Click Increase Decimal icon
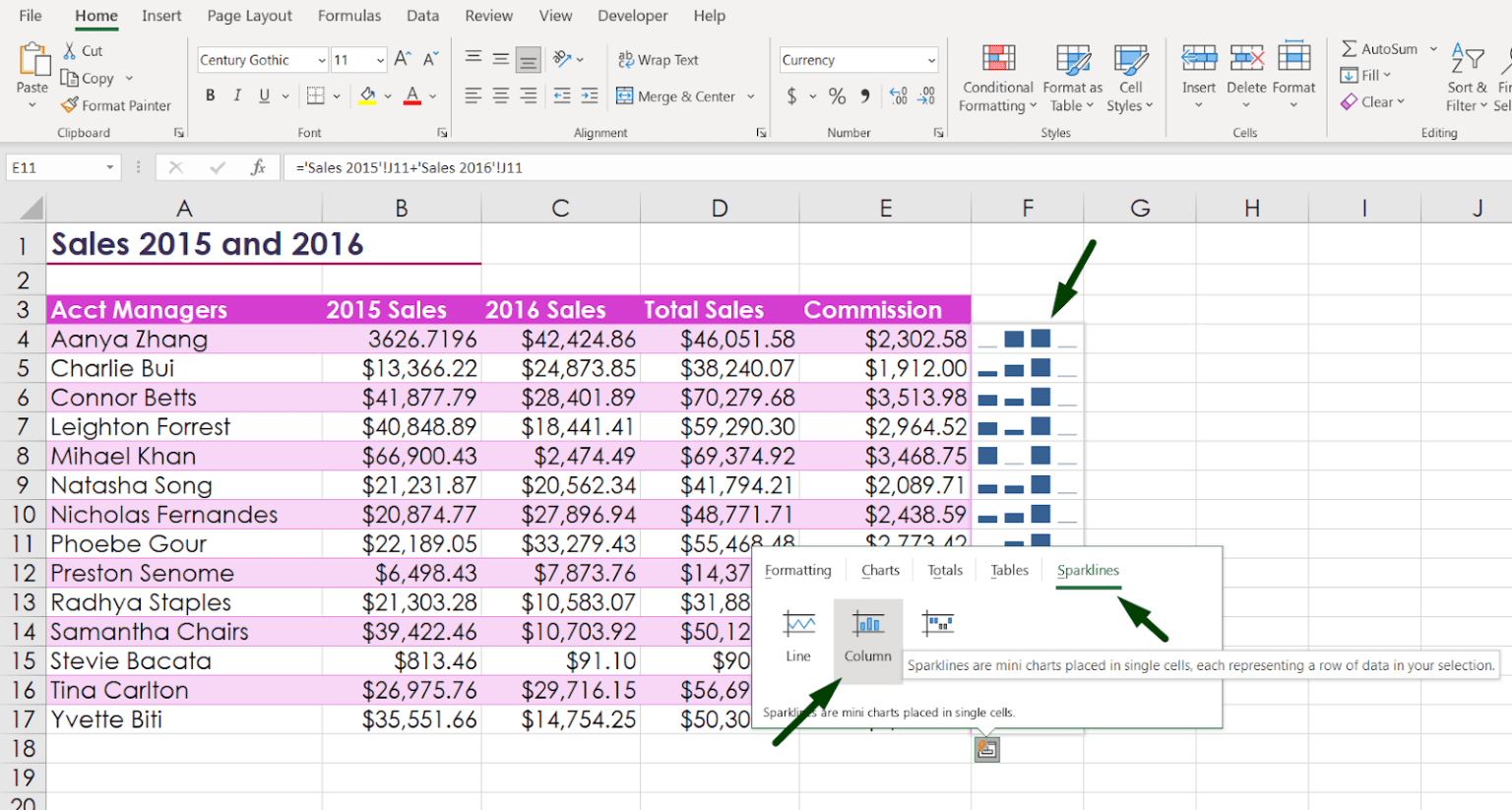 point(897,96)
